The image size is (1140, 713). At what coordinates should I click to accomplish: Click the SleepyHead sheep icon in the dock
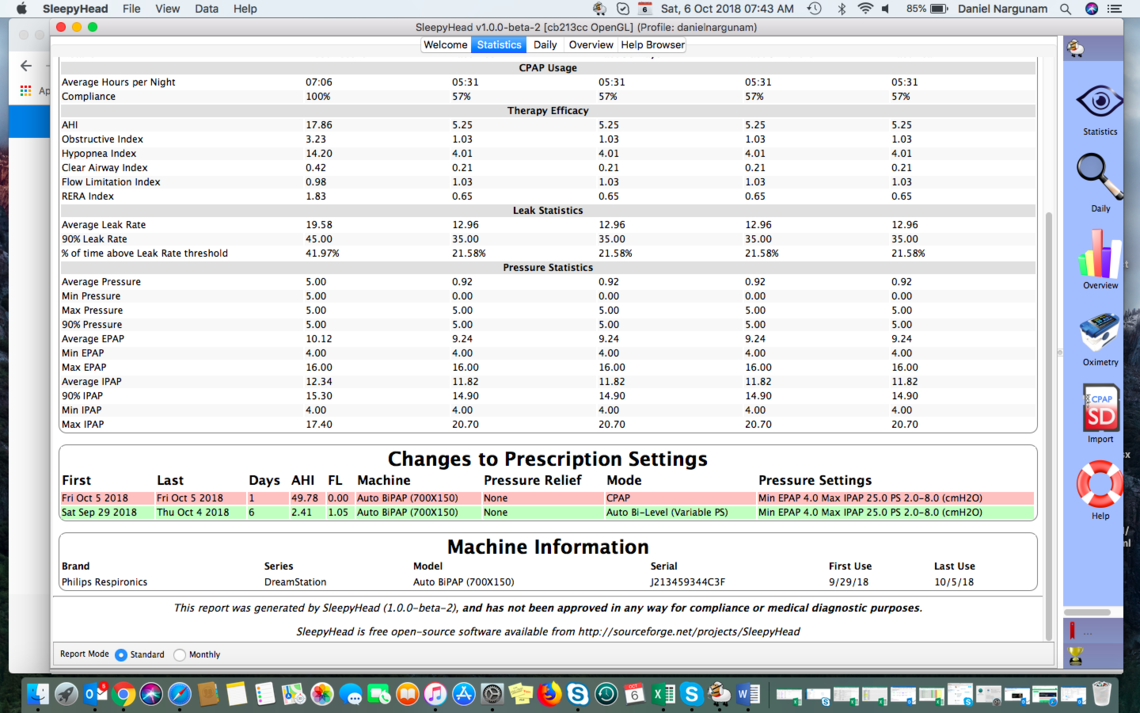(x=719, y=694)
